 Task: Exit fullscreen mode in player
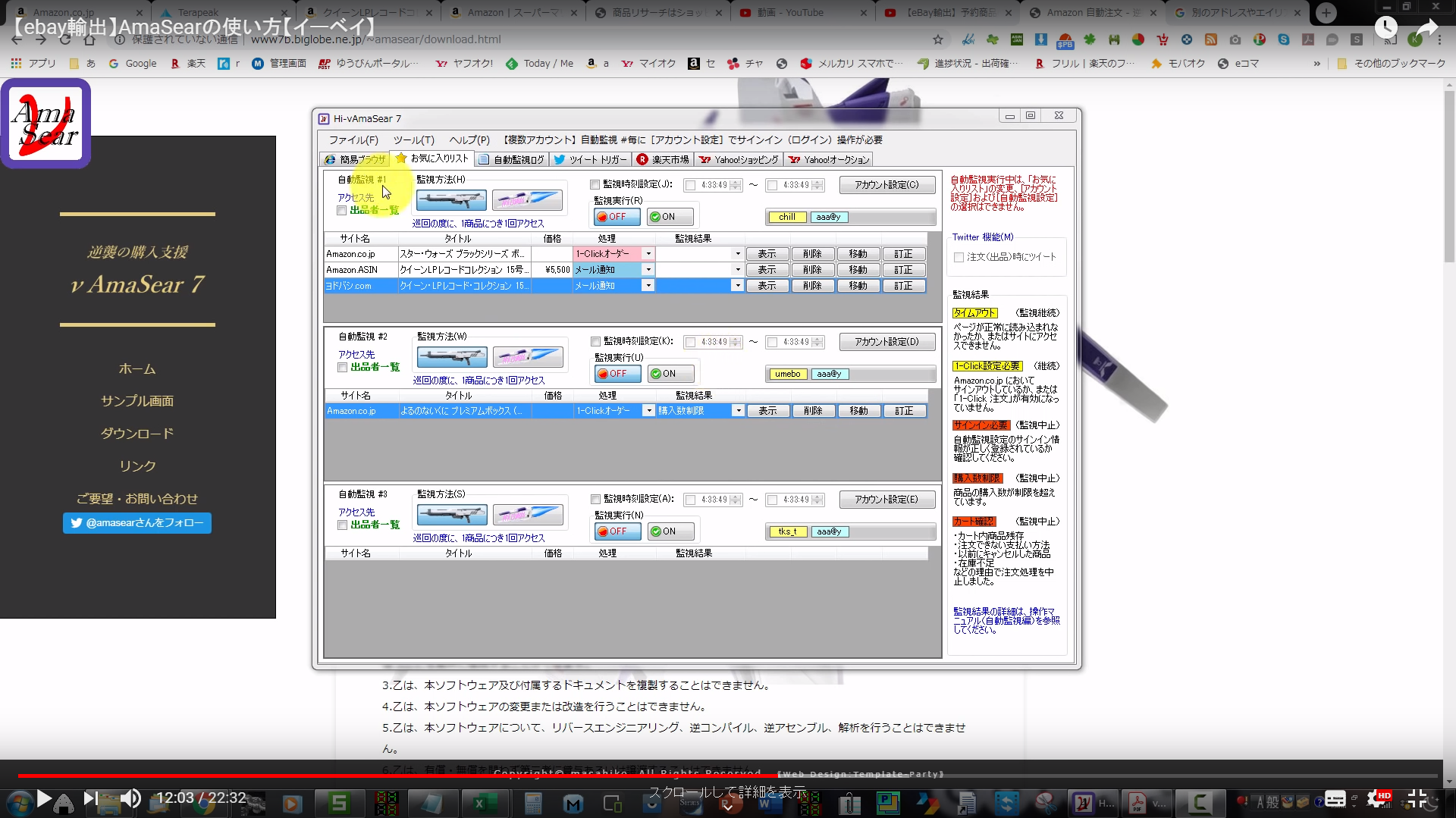click(x=1417, y=798)
